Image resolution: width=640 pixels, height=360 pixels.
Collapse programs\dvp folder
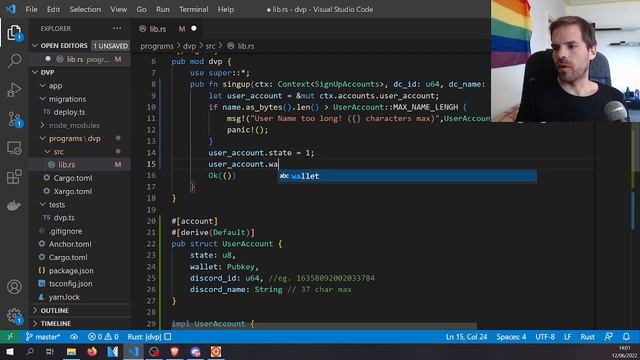click(74, 138)
